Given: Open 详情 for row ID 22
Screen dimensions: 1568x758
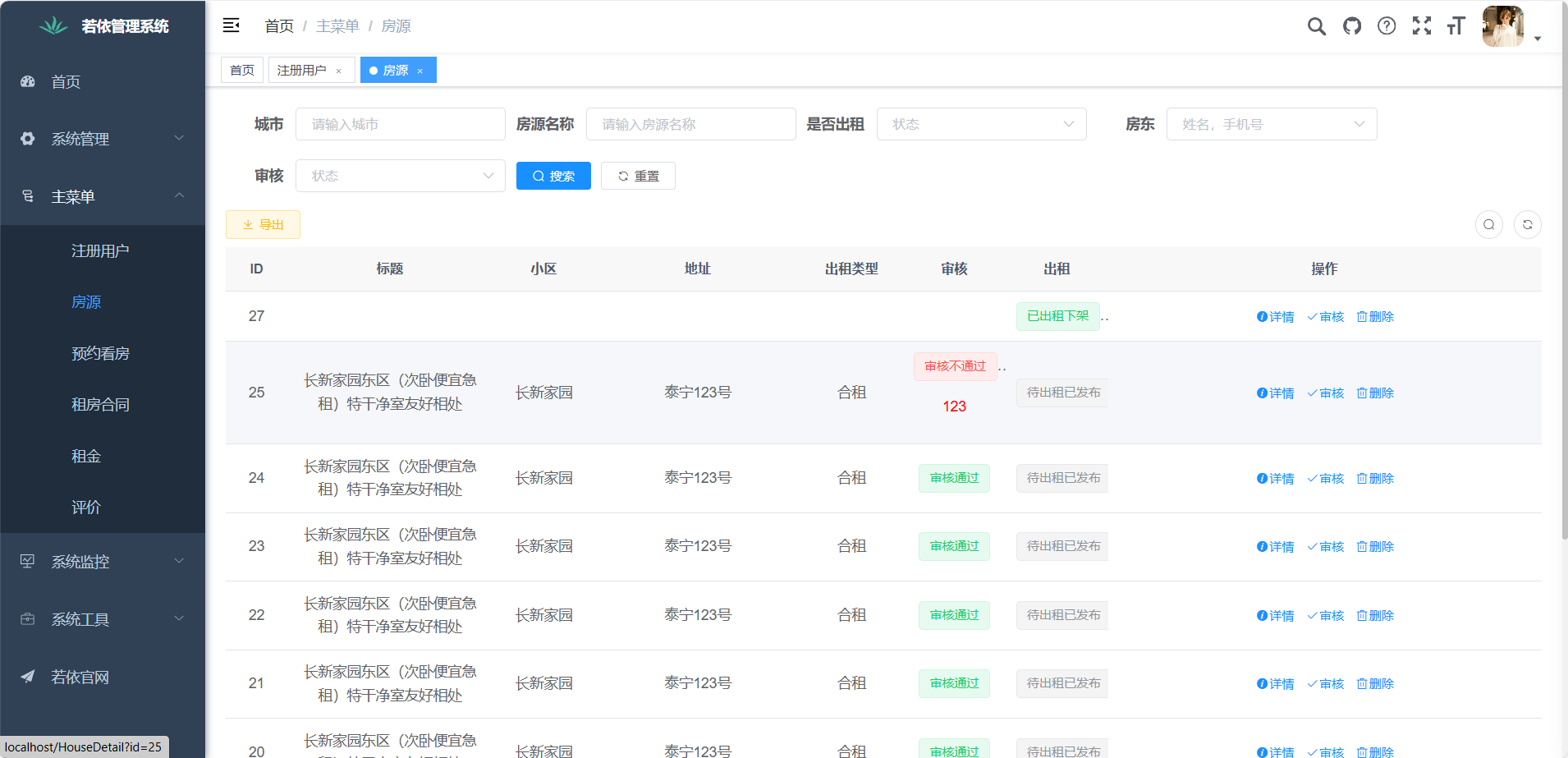Looking at the screenshot, I should click(1275, 615).
